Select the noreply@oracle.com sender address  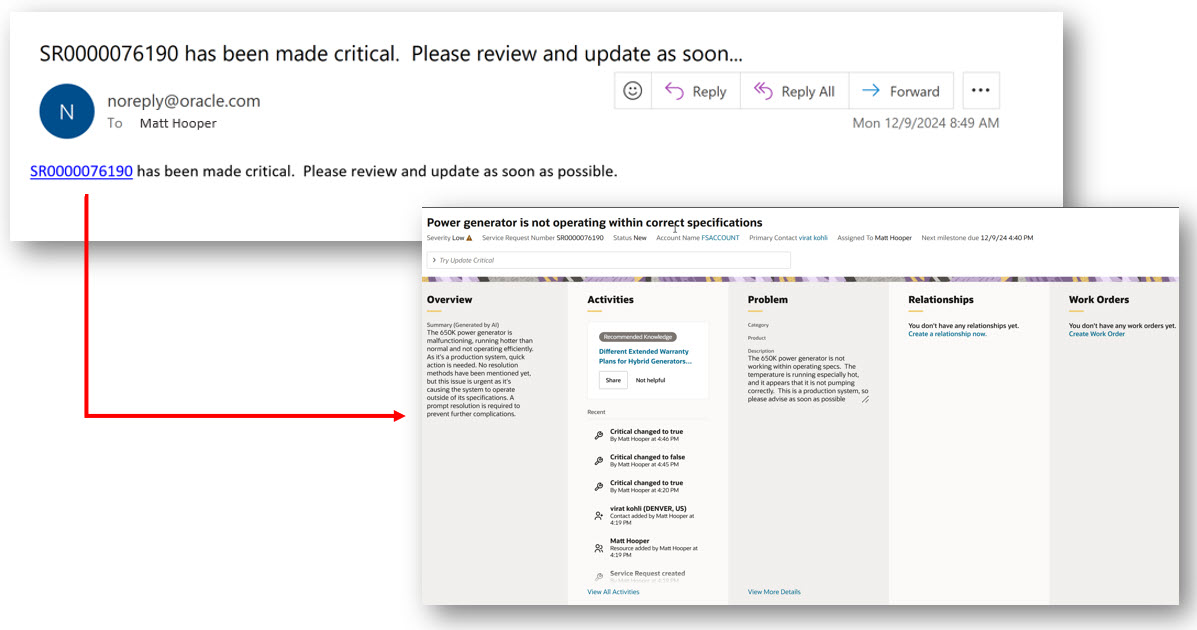184,101
